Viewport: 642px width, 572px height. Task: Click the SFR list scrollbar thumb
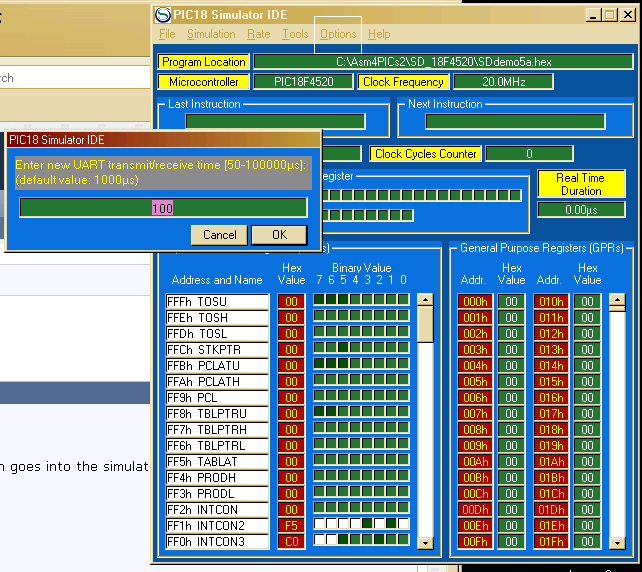tap(425, 324)
